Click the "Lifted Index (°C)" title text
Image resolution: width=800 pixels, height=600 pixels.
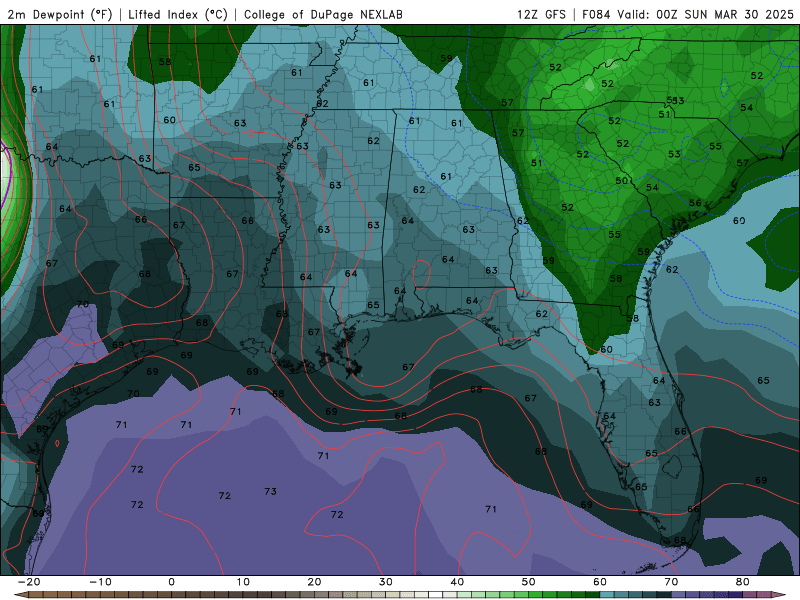tap(178, 14)
